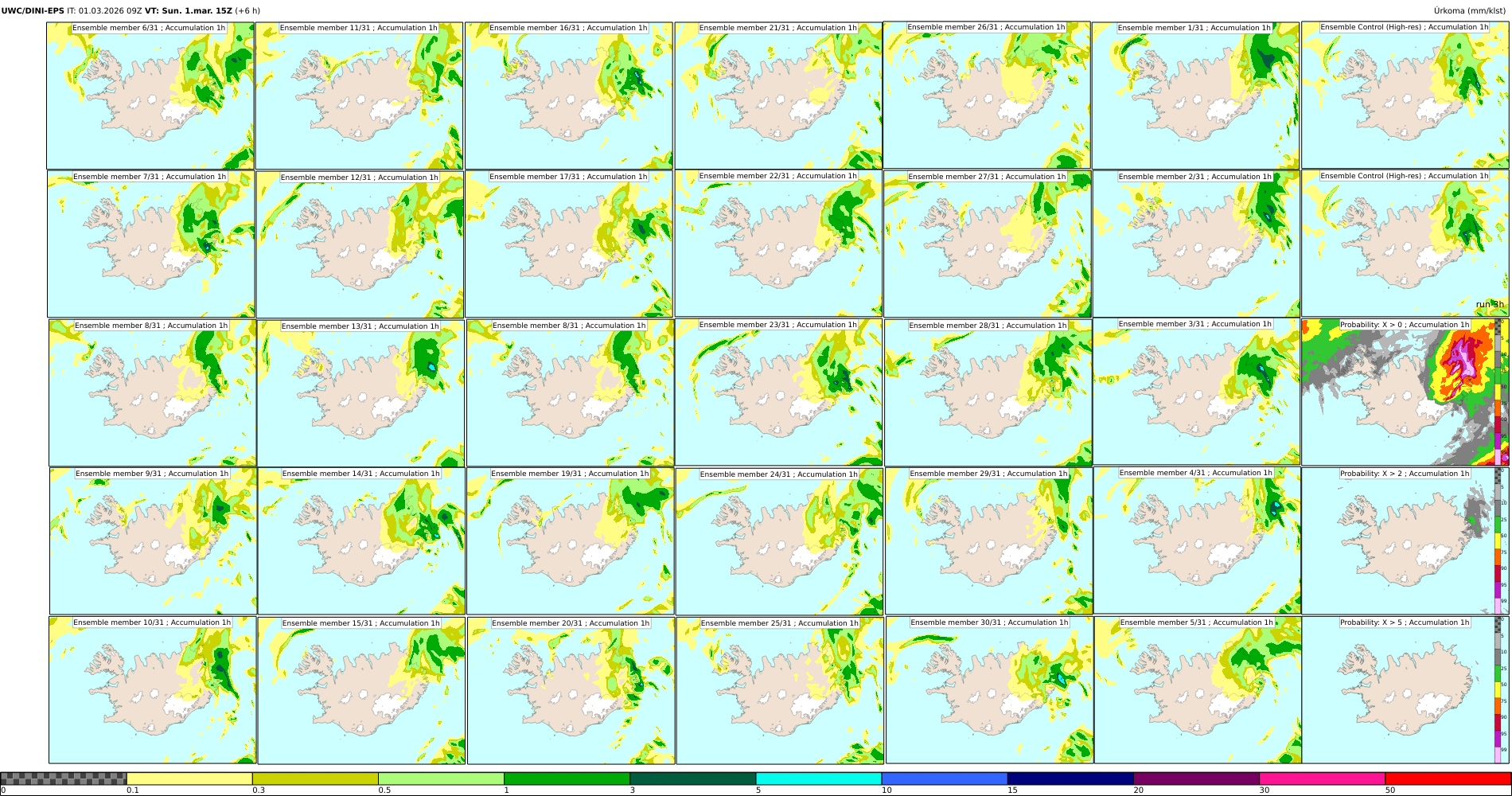Pick the dark green 3–5 legend swatch
Viewport: 1512px width, 796px height.
692,778
